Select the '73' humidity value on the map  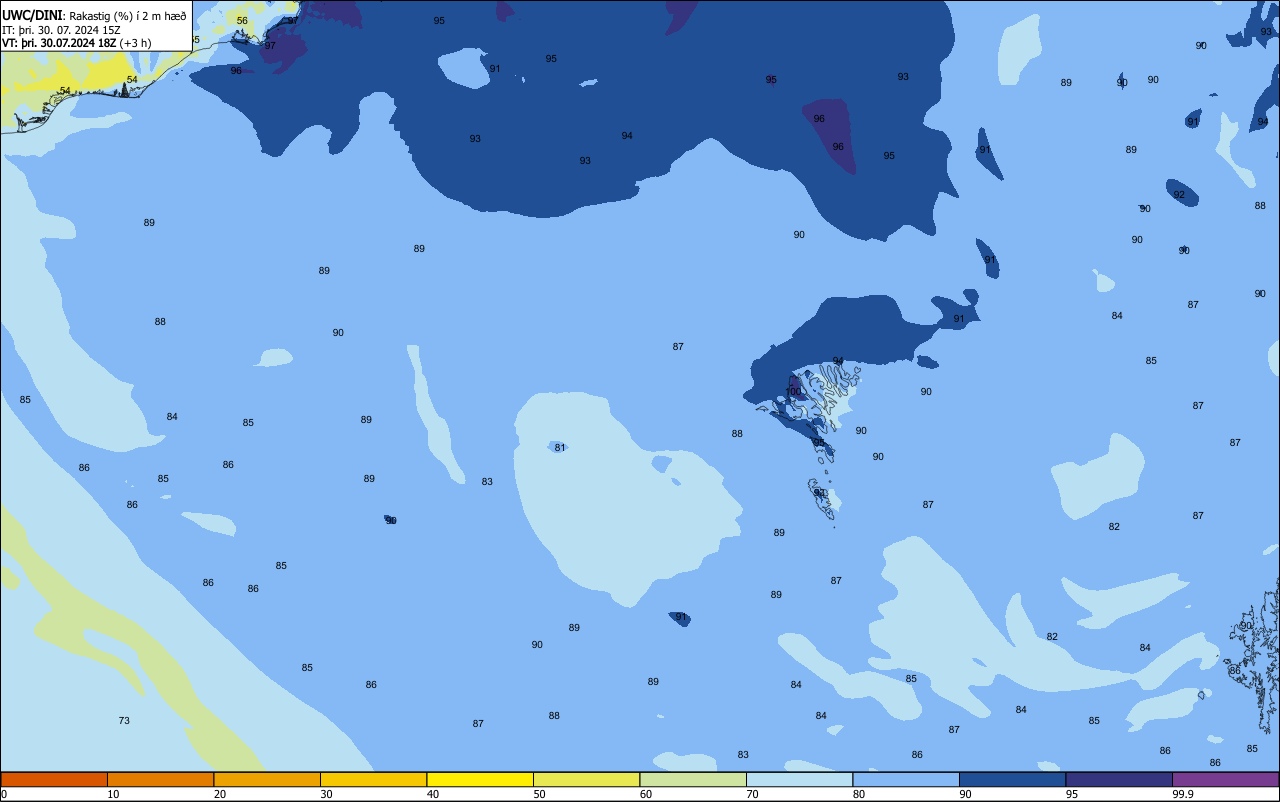tap(124, 720)
